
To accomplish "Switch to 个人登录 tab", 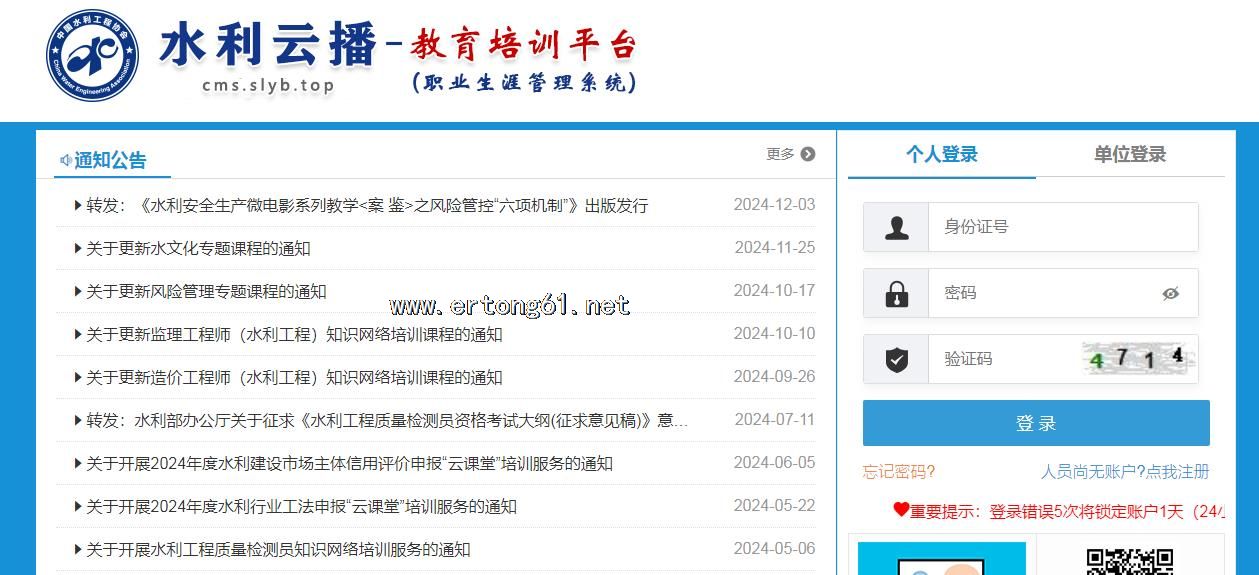I will pyautogui.click(x=941, y=154).
